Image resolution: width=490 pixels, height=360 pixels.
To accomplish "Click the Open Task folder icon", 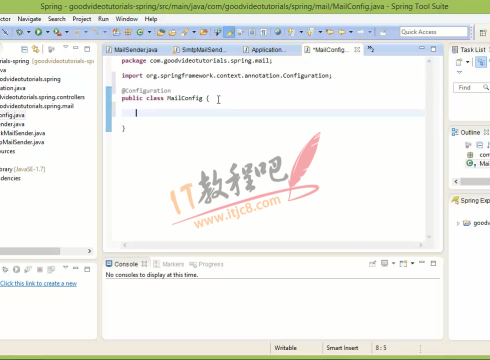I will (172, 32).
